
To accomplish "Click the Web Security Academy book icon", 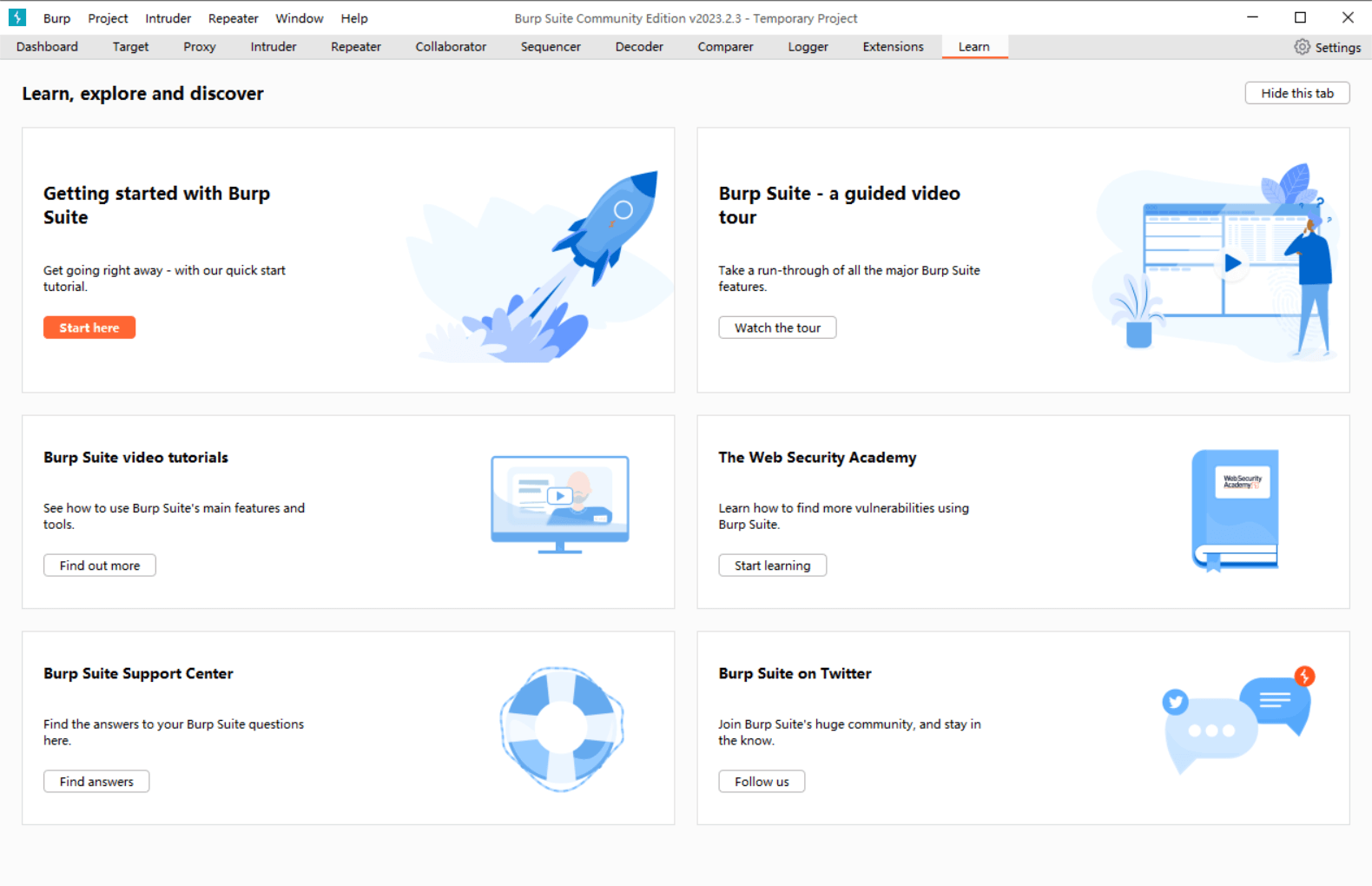I will click(x=1235, y=510).
